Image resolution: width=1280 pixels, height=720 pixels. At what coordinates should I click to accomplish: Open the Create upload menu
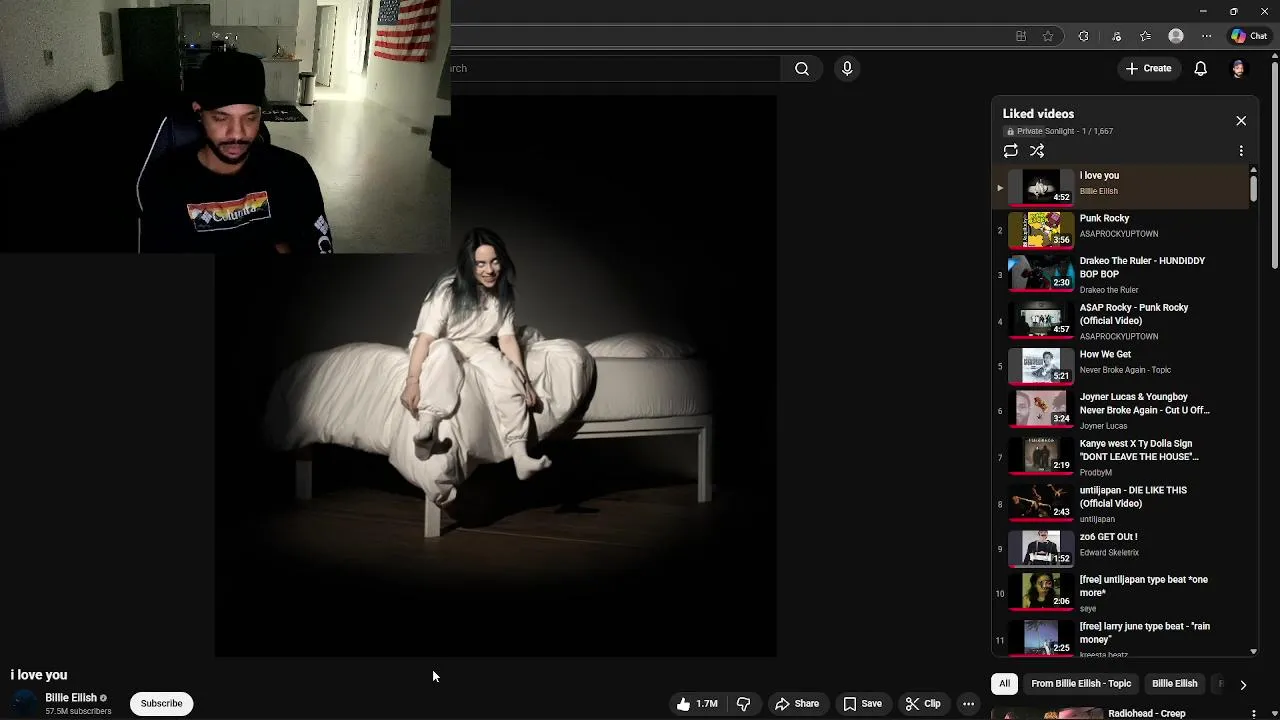click(1148, 68)
